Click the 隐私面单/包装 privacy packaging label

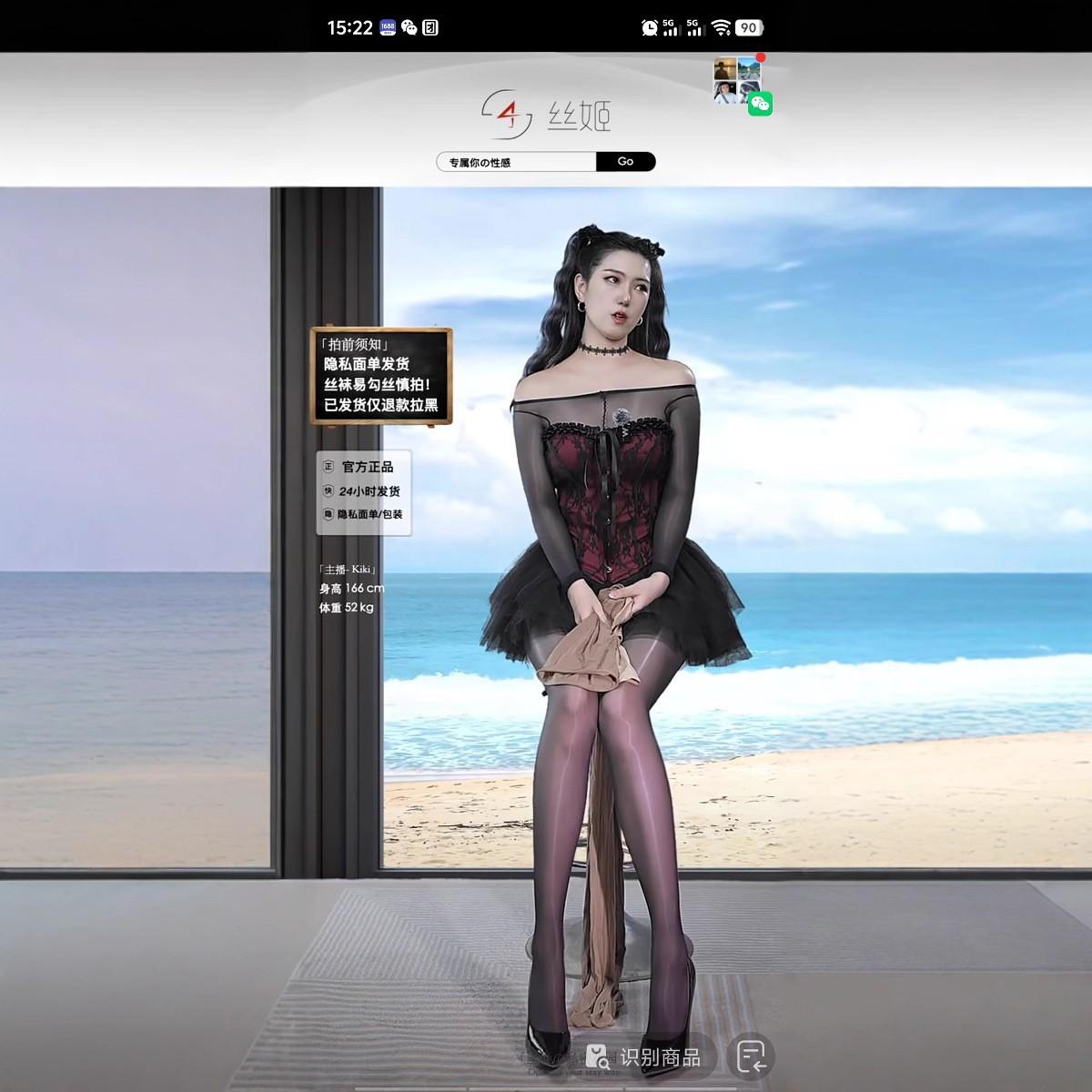369,514
